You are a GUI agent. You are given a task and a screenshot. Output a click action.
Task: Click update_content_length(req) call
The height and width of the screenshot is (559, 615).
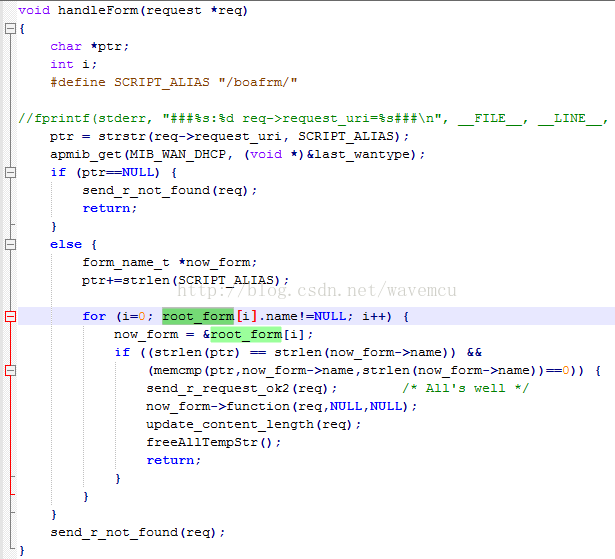coord(249,424)
